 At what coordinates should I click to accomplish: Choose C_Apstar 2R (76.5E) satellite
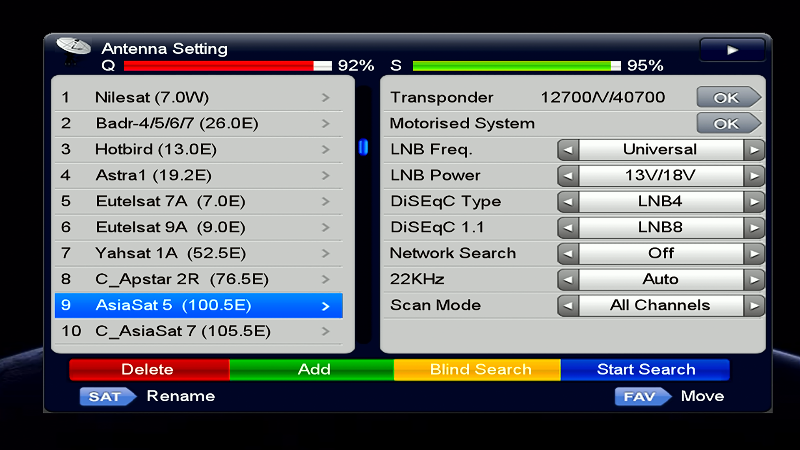click(198, 280)
